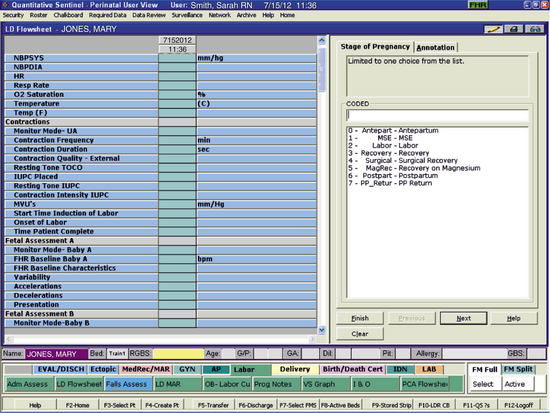The width and height of the screenshot is (550, 413).
Task: Click the F6-Discharge function key button
Action: pos(256,405)
